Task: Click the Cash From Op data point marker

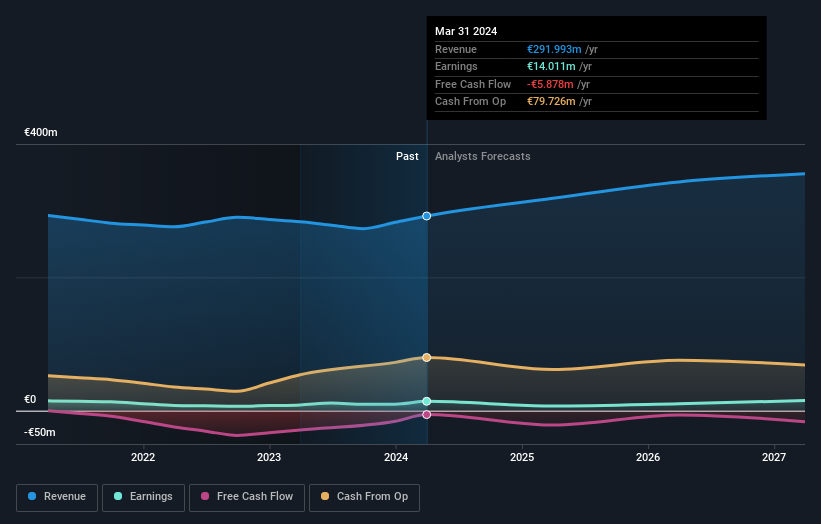Action: (x=427, y=358)
